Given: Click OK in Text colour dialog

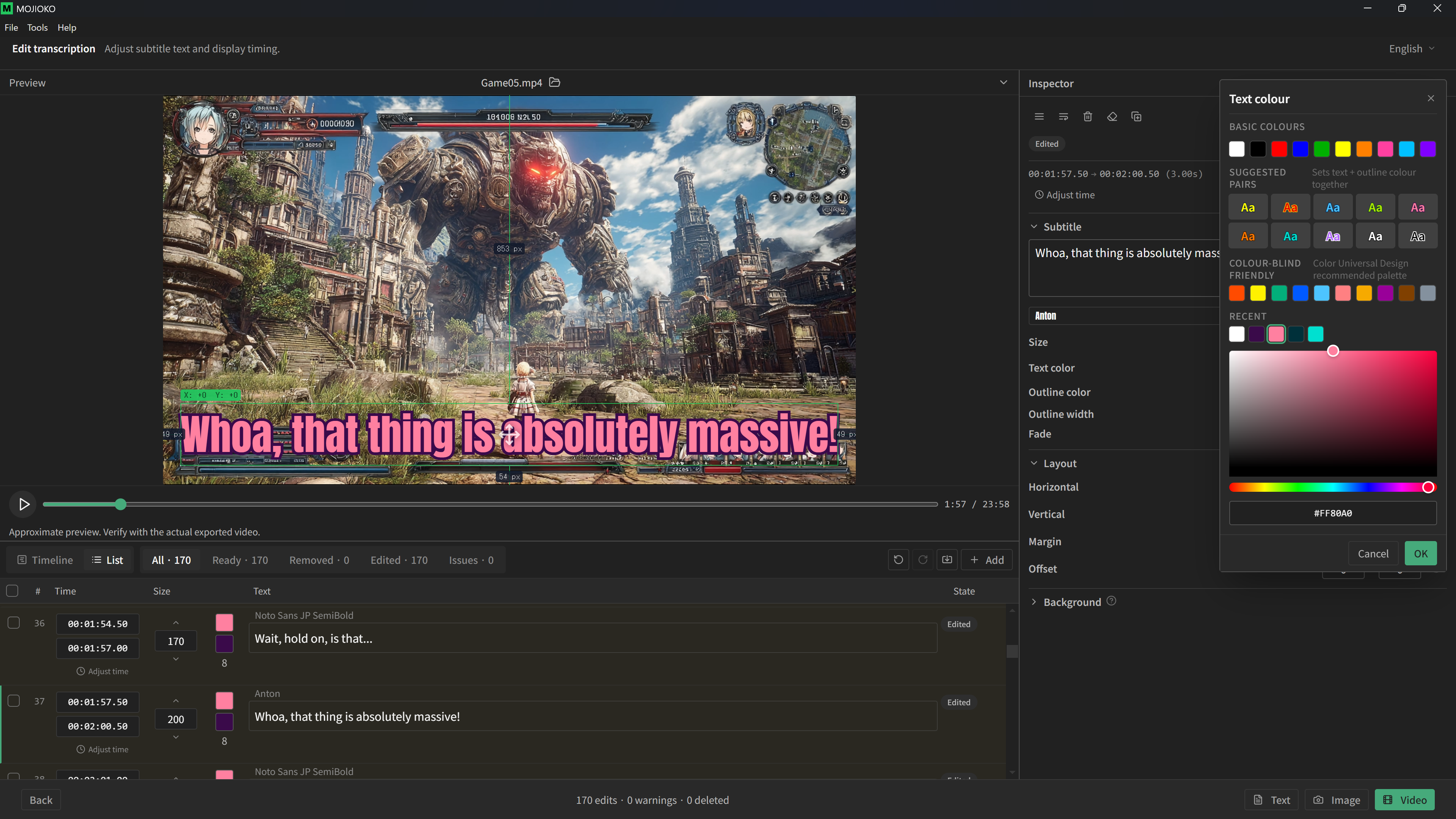Looking at the screenshot, I should tap(1420, 553).
